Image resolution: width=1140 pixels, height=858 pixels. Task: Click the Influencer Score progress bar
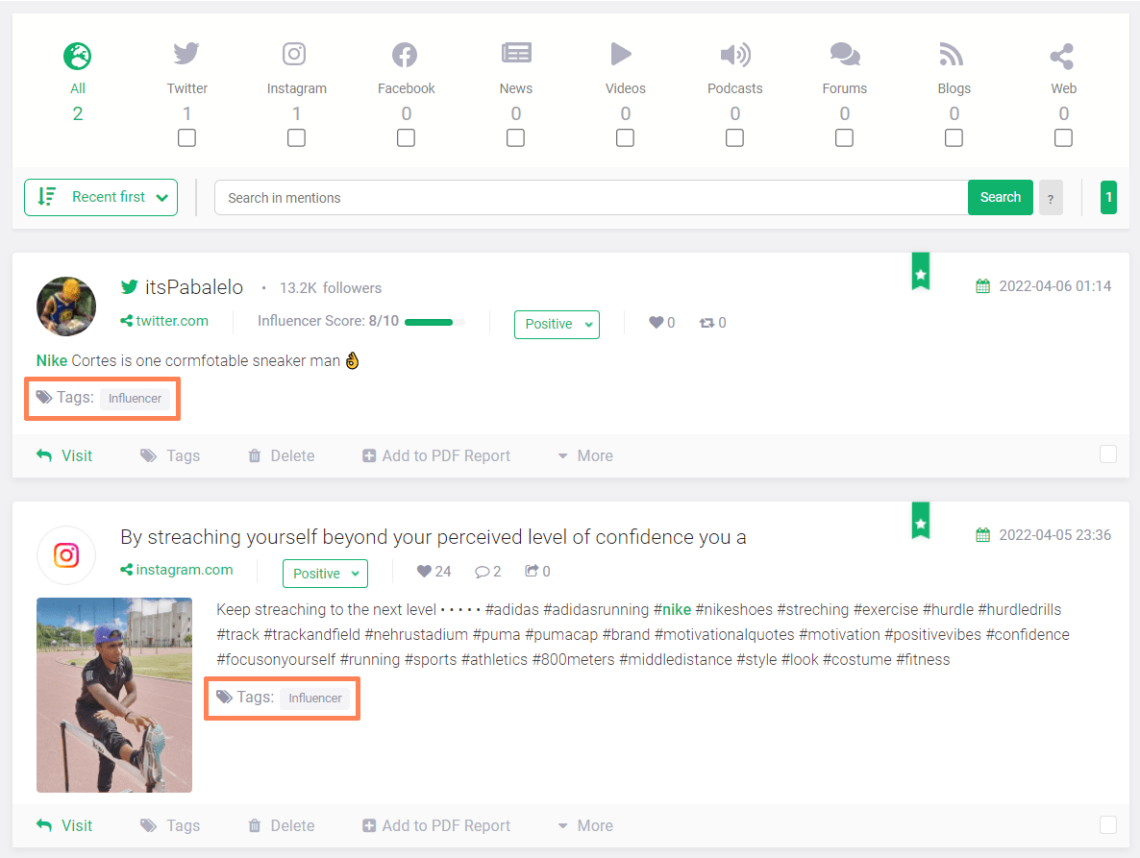(434, 322)
